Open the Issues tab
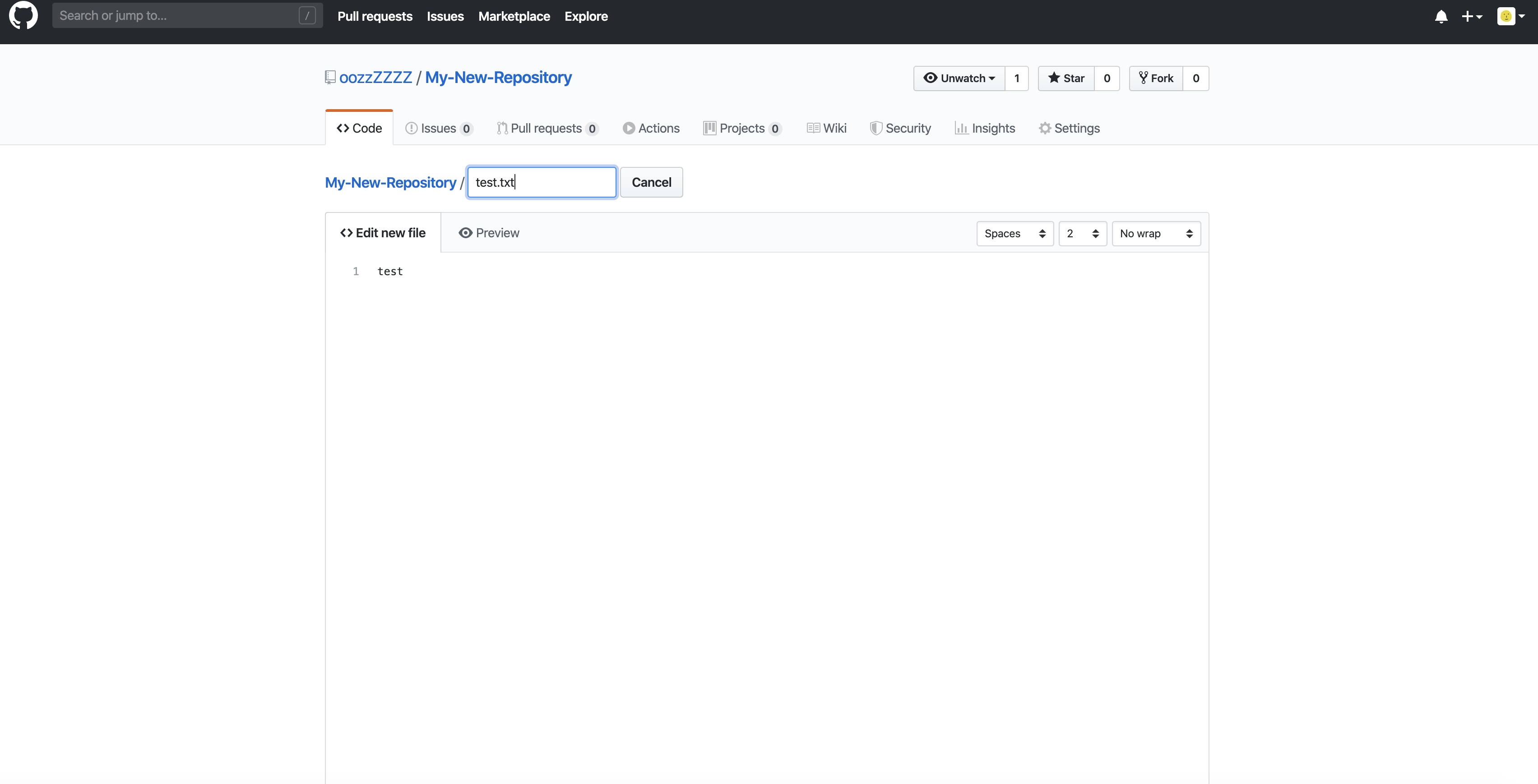Screen dimensions: 1538x784 tap(438, 128)
